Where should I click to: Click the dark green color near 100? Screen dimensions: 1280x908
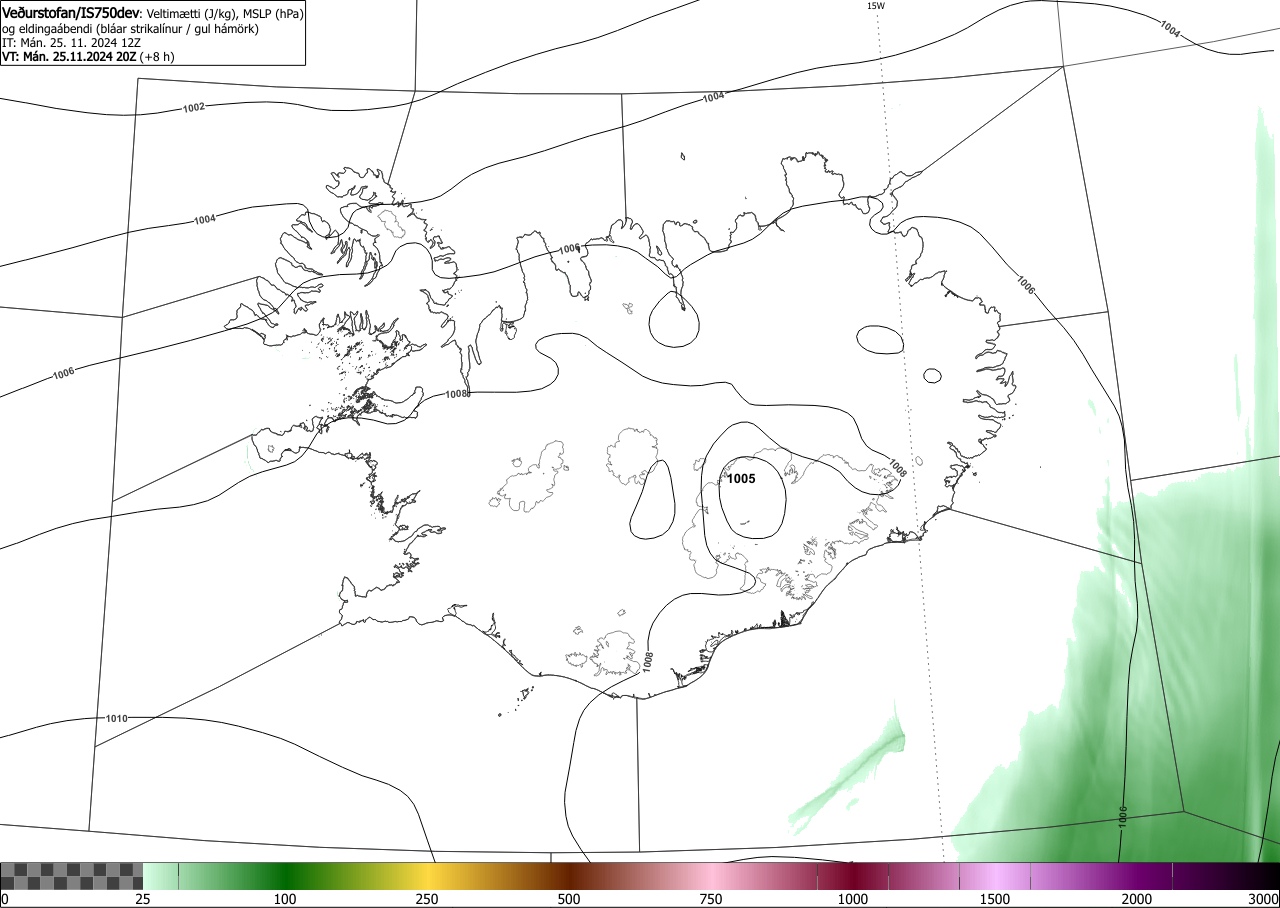point(285,876)
